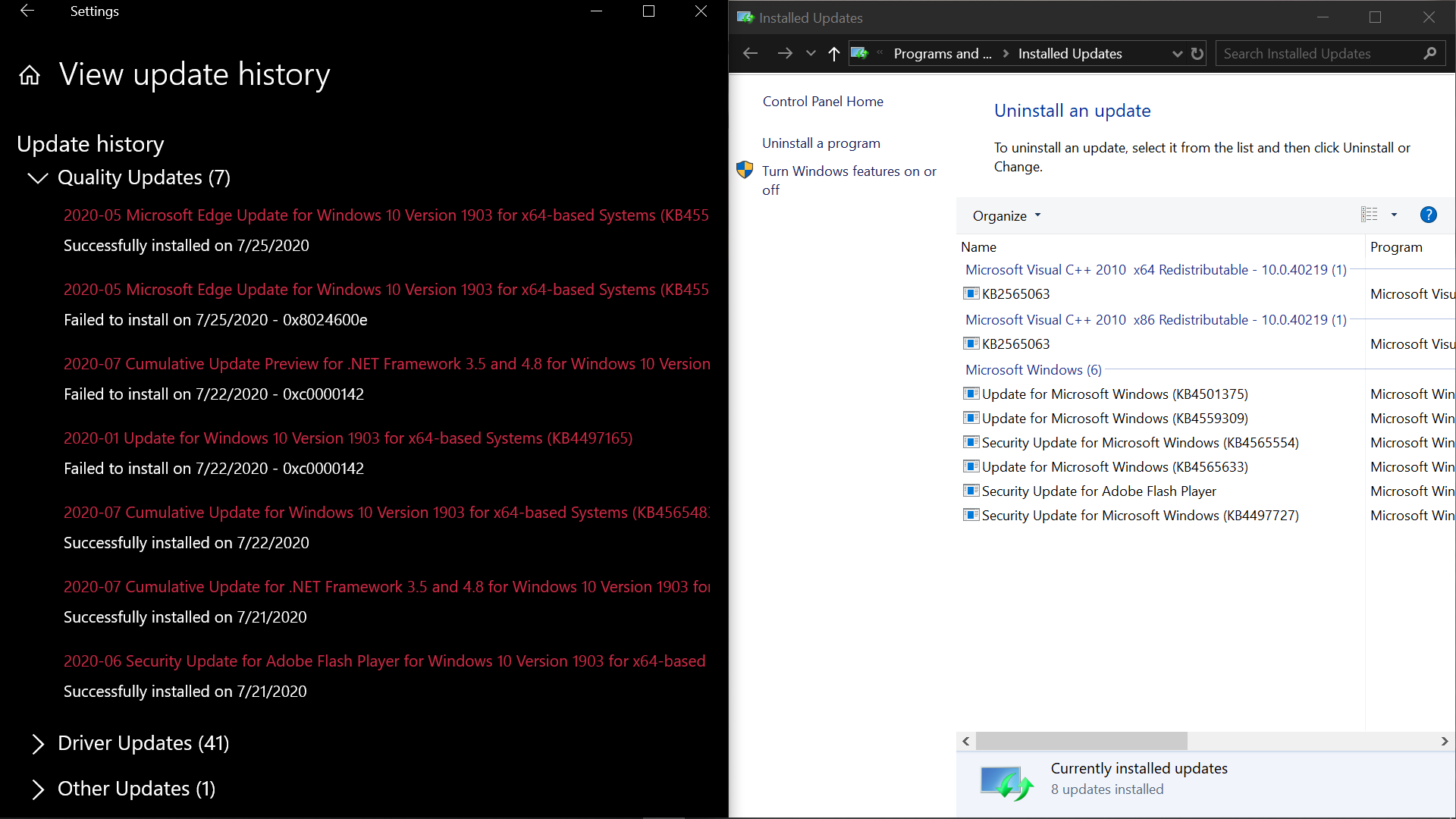Minimize the Settings window
Viewport: 1456px width, 819px height.
pos(597,11)
